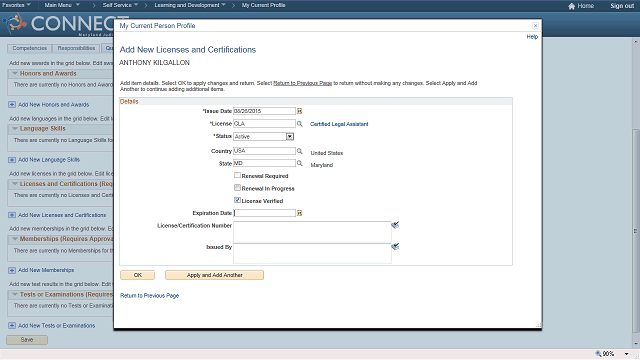Check the Renewal Required checkbox
This screenshot has width=640, height=360.
click(237, 175)
